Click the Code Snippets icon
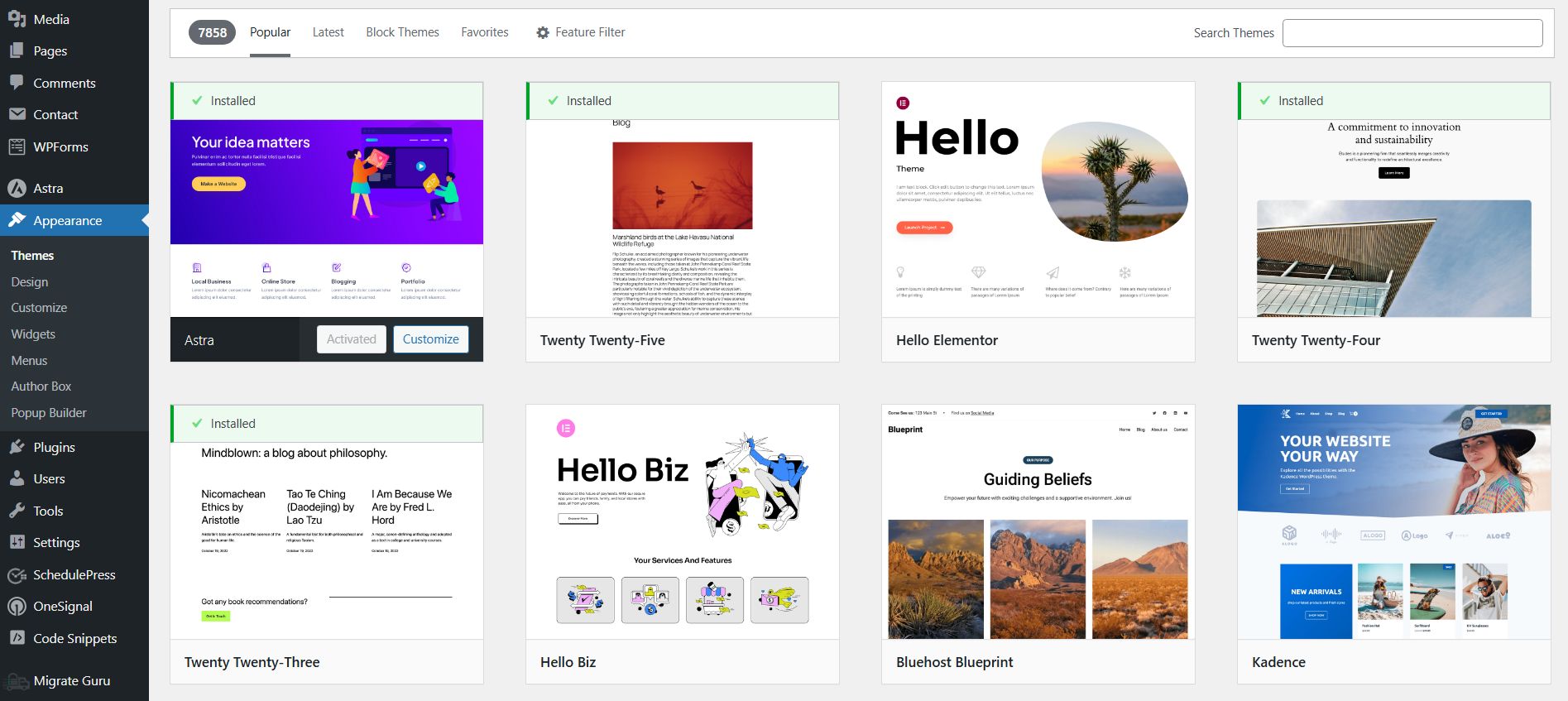The height and width of the screenshot is (701, 1568). (17, 638)
